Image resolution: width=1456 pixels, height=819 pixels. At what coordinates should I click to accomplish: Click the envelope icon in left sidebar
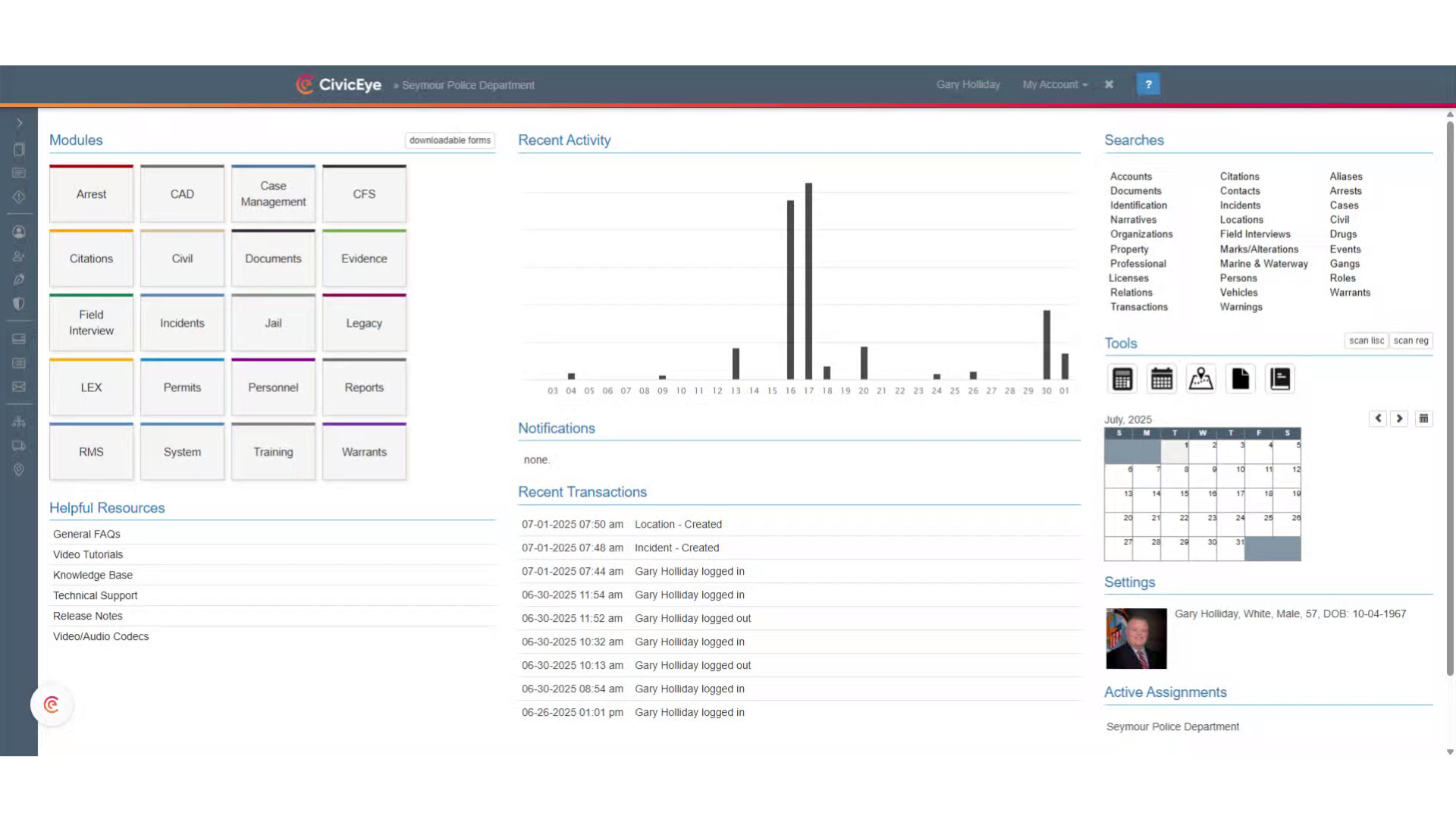point(19,387)
